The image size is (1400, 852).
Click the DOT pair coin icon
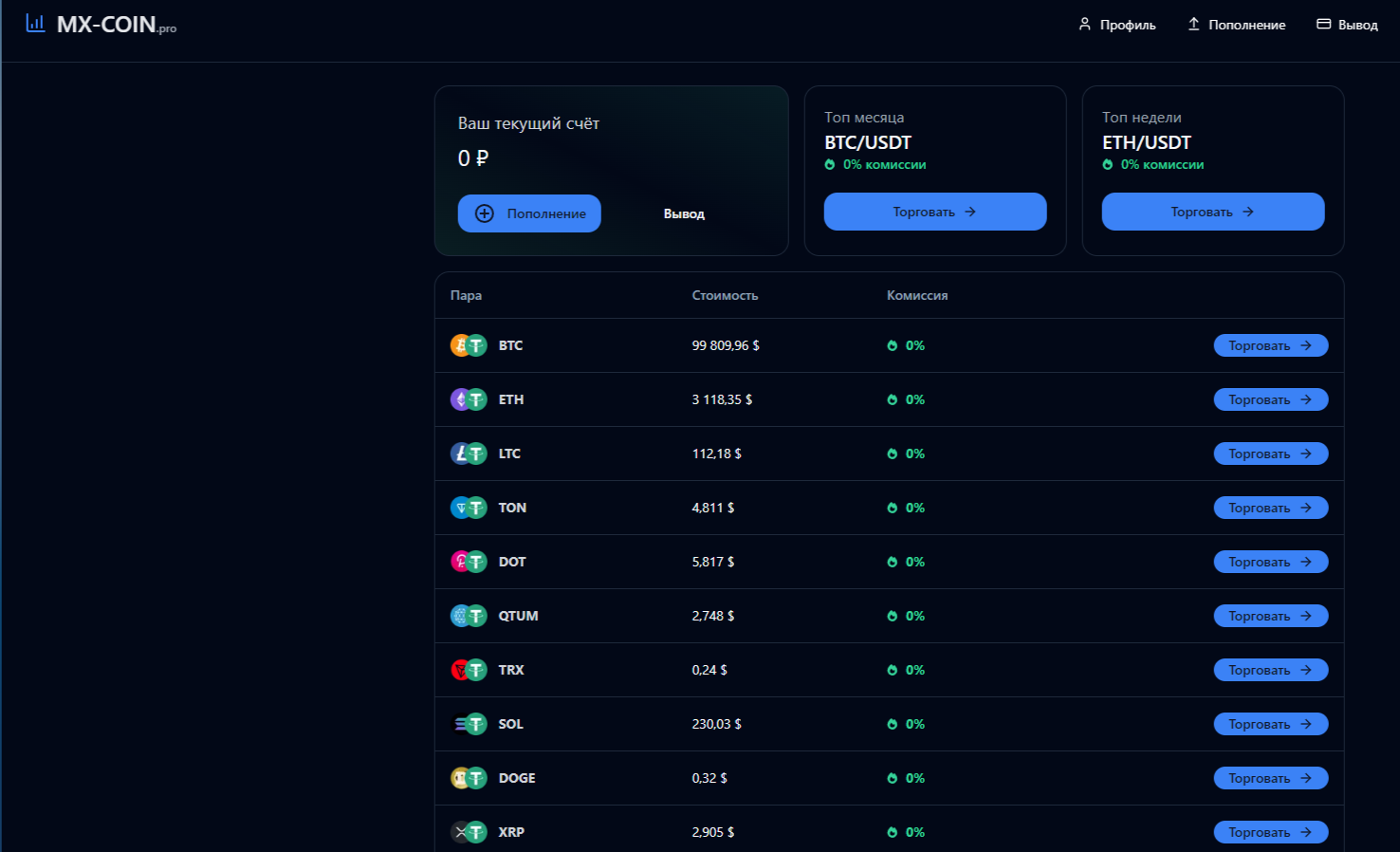pos(468,562)
